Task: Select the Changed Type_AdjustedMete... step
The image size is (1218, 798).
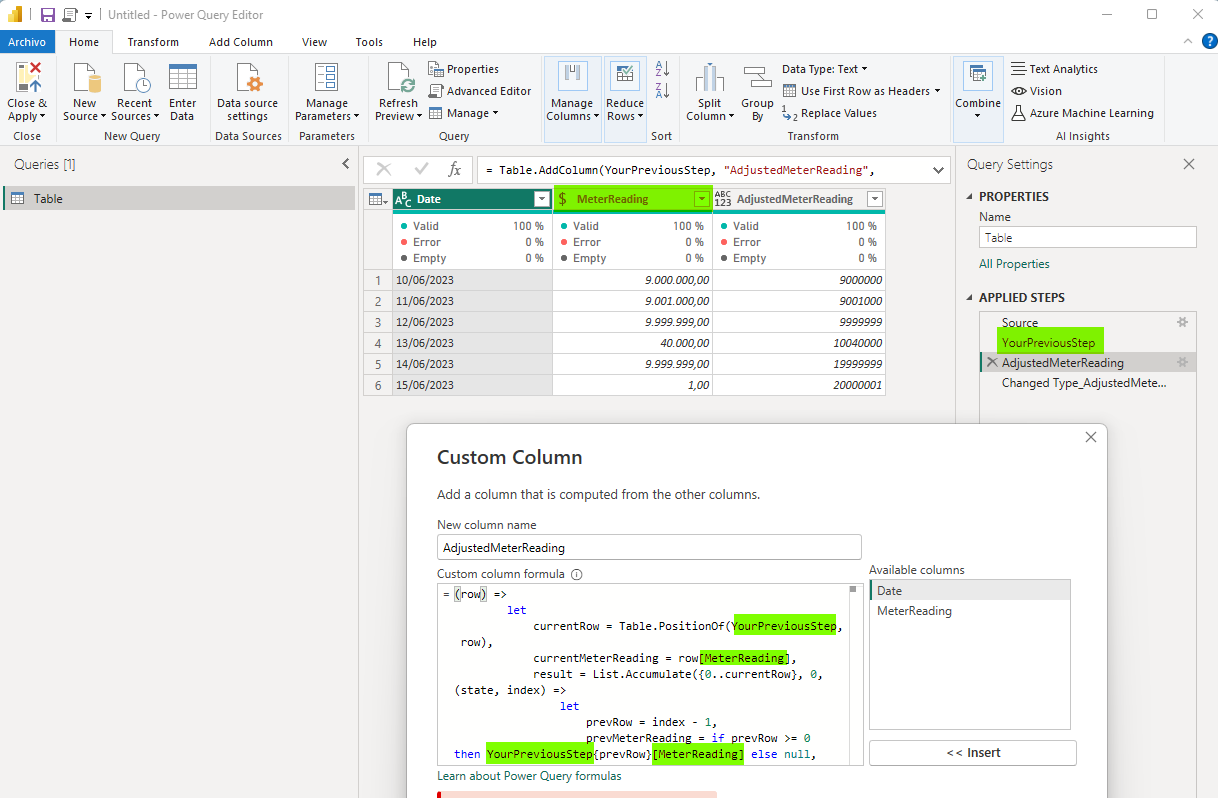Action: 1084,383
